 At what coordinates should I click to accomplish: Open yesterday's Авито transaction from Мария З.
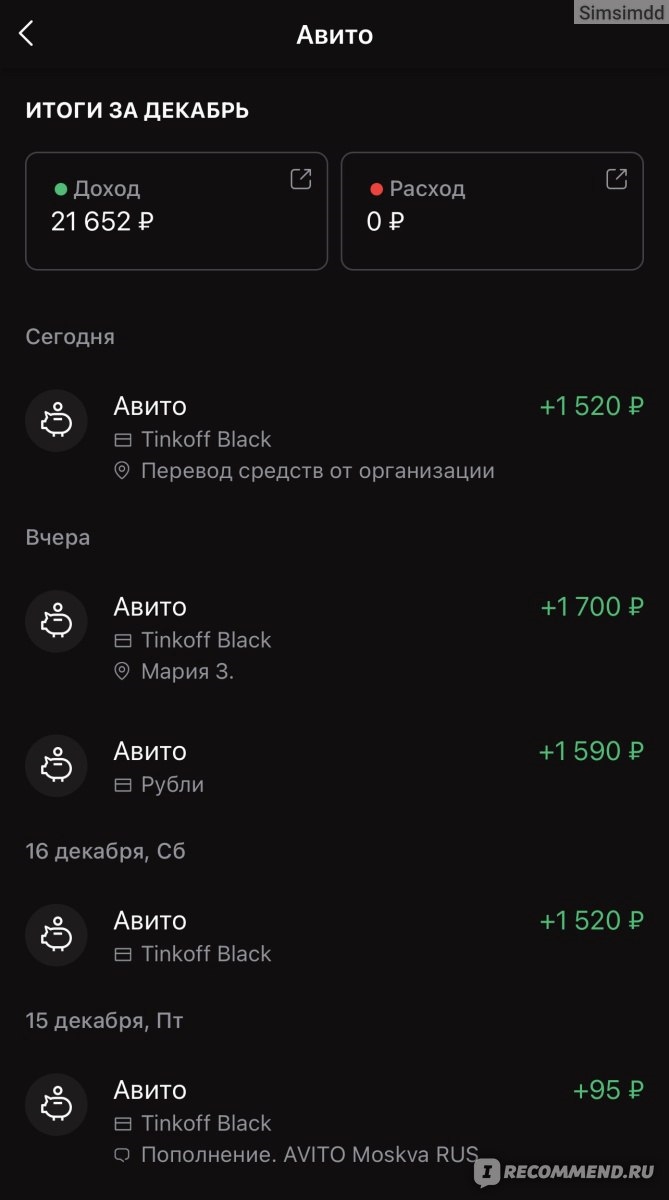tap(334, 638)
